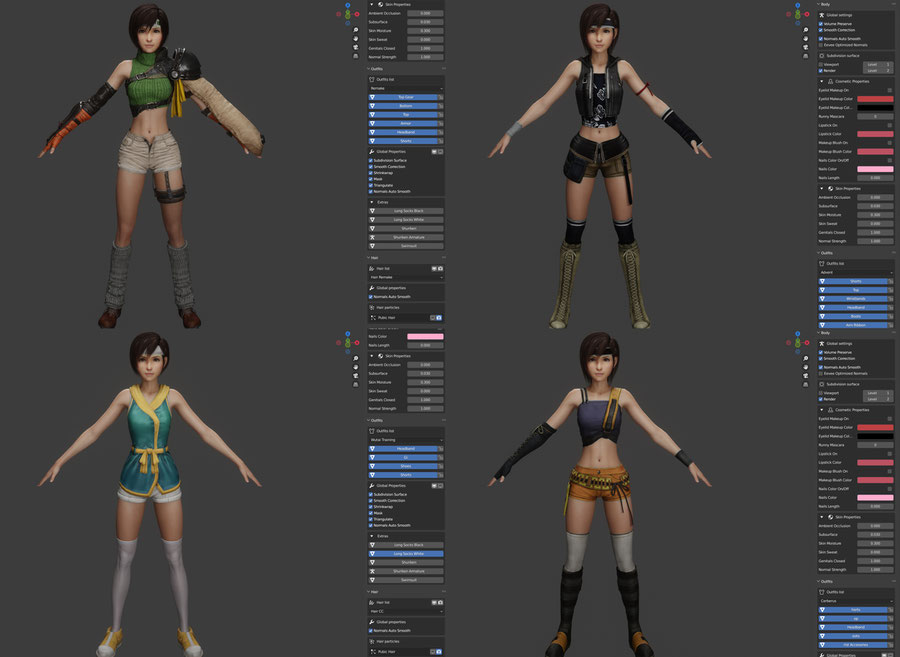Image resolution: width=900 pixels, height=657 pixels.
Task: Click small icon right of Gi outfit
Action: click(441, 457)
